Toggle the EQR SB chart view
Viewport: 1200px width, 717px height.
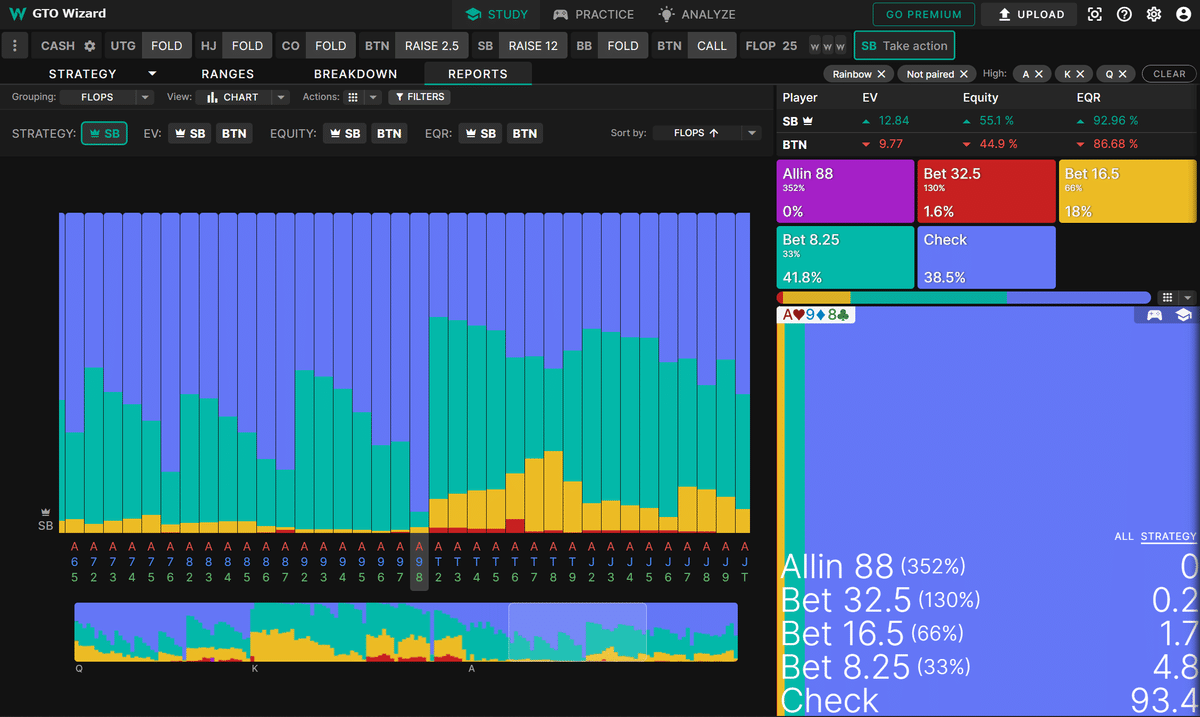point(480,133)
